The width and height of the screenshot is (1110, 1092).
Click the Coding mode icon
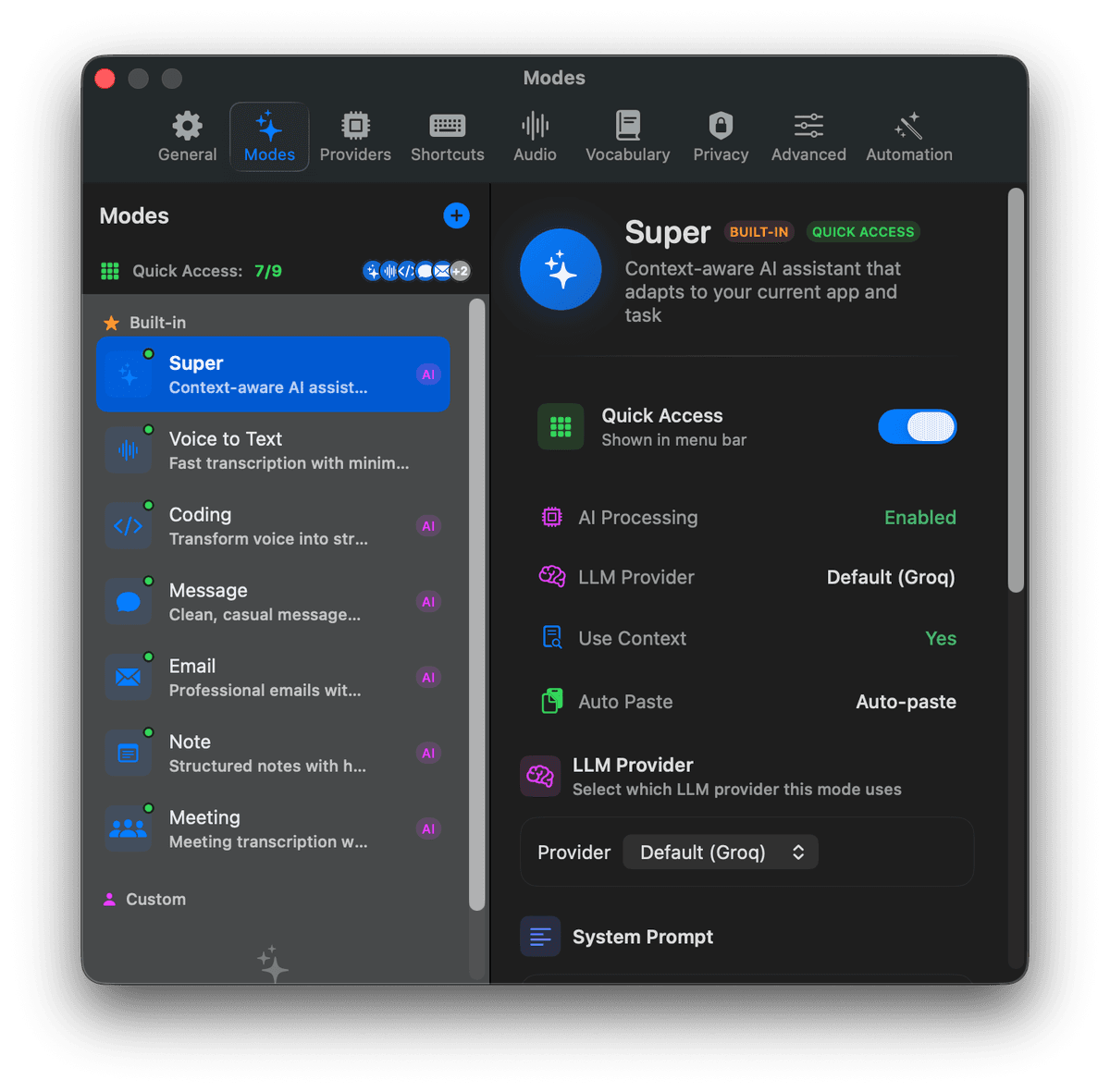coord(129,525)
